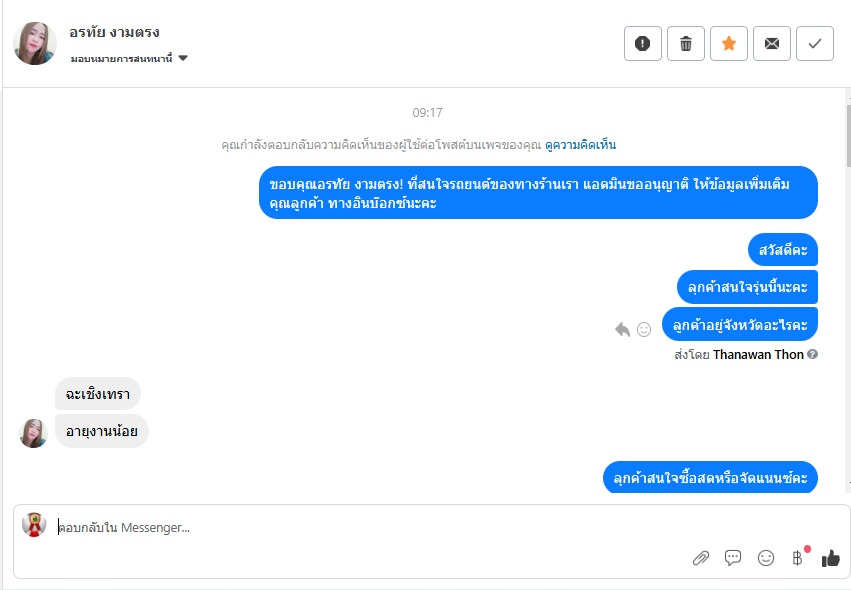Screen dimensions: 851x590
Task: Mark conversation unread with envelope icon
Action: [772, 43]
